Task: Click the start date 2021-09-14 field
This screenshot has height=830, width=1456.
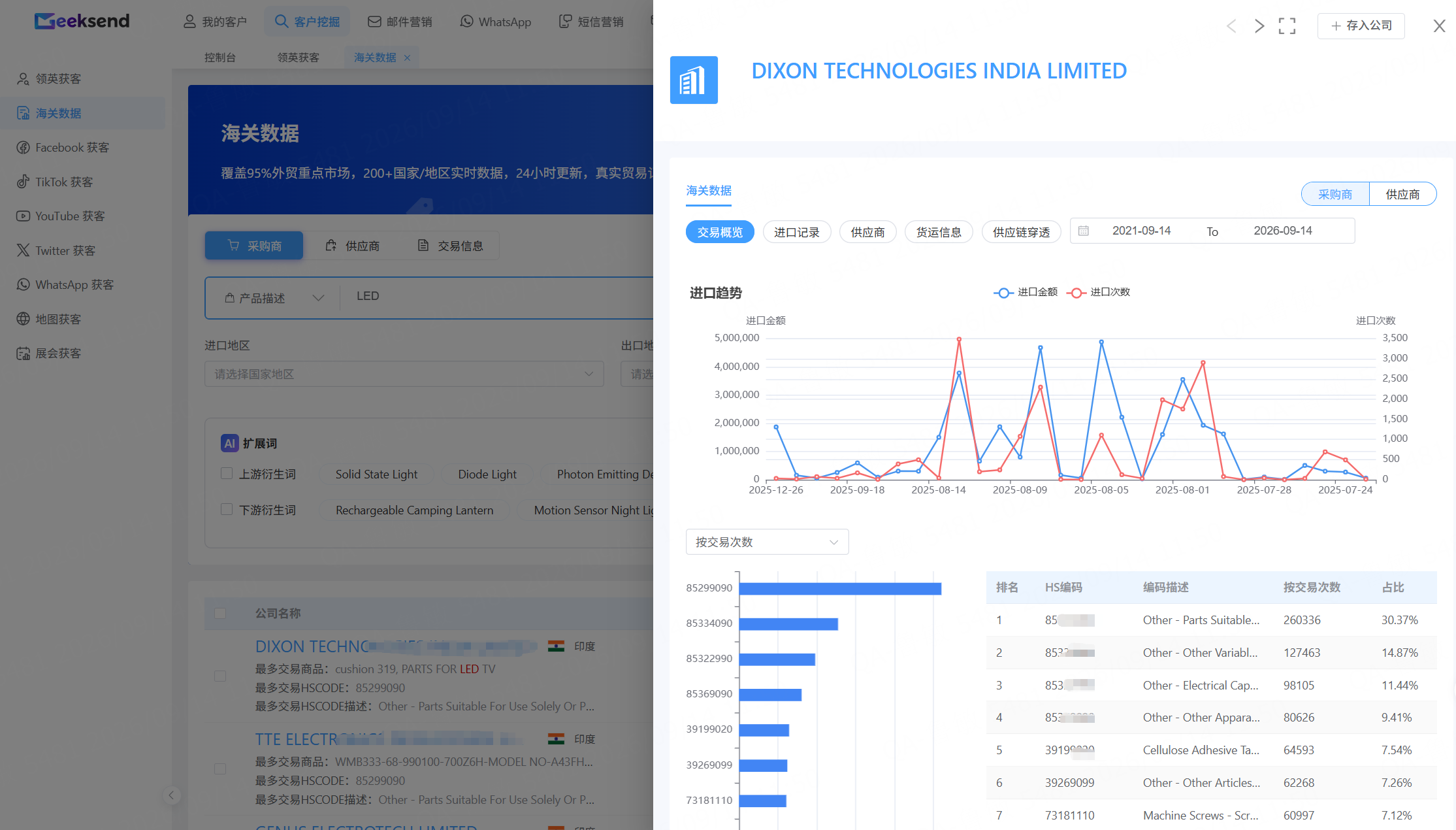Action: 1141,231
